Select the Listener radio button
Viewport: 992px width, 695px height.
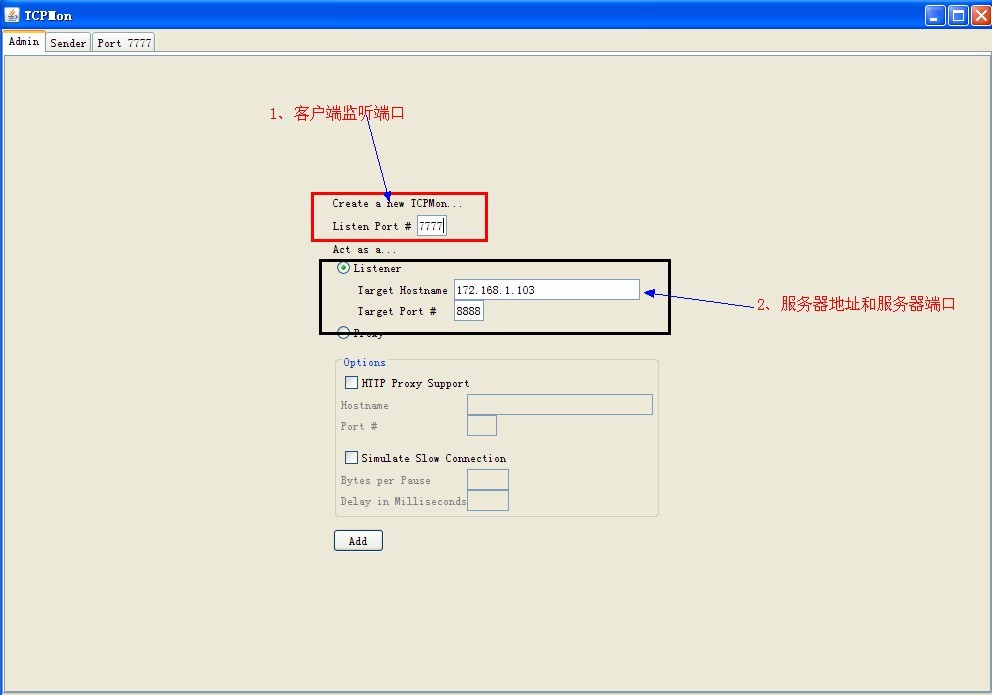343,268
